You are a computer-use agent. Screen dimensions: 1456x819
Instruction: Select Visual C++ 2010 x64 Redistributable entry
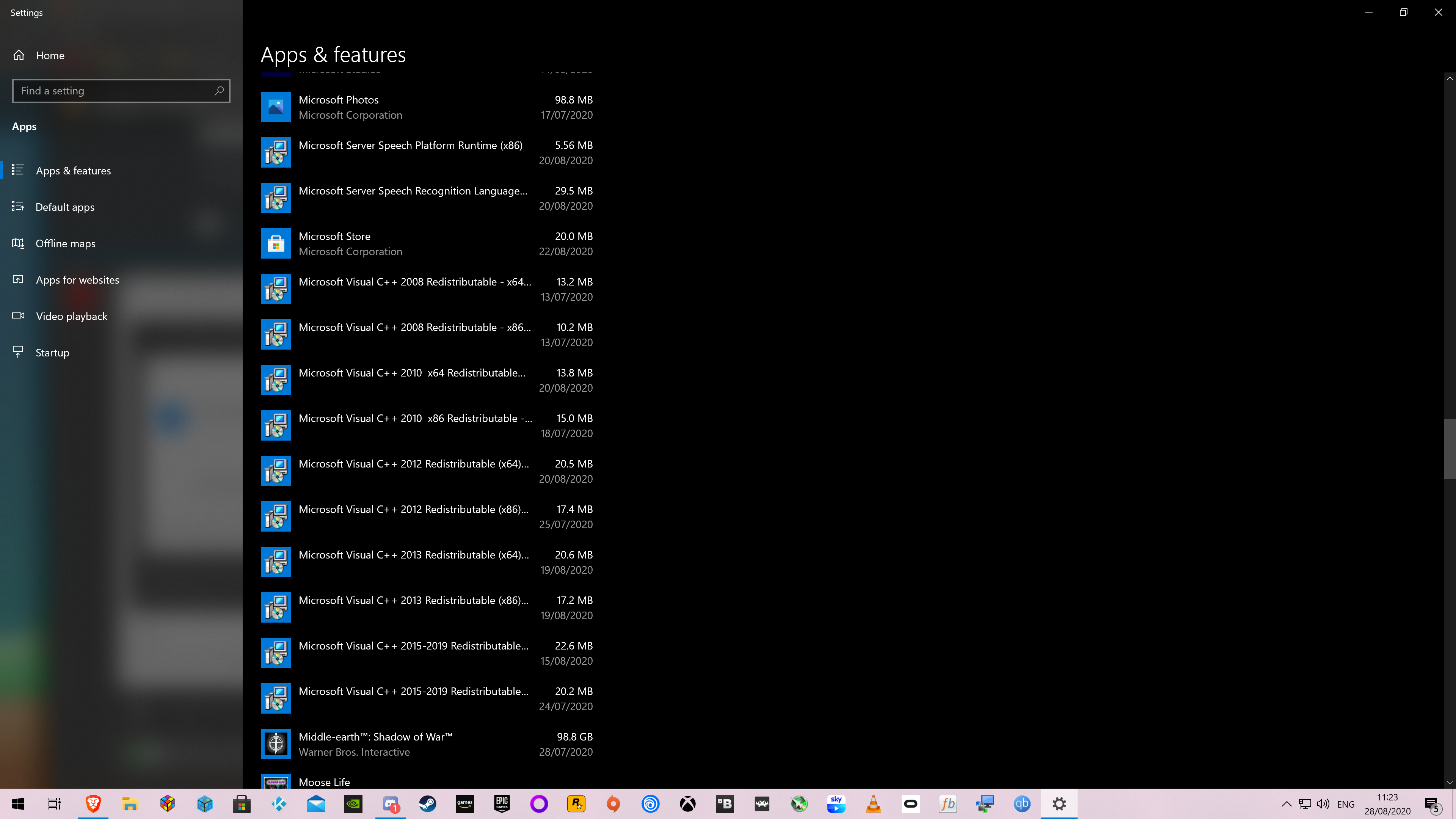click(x=427, y=380)
